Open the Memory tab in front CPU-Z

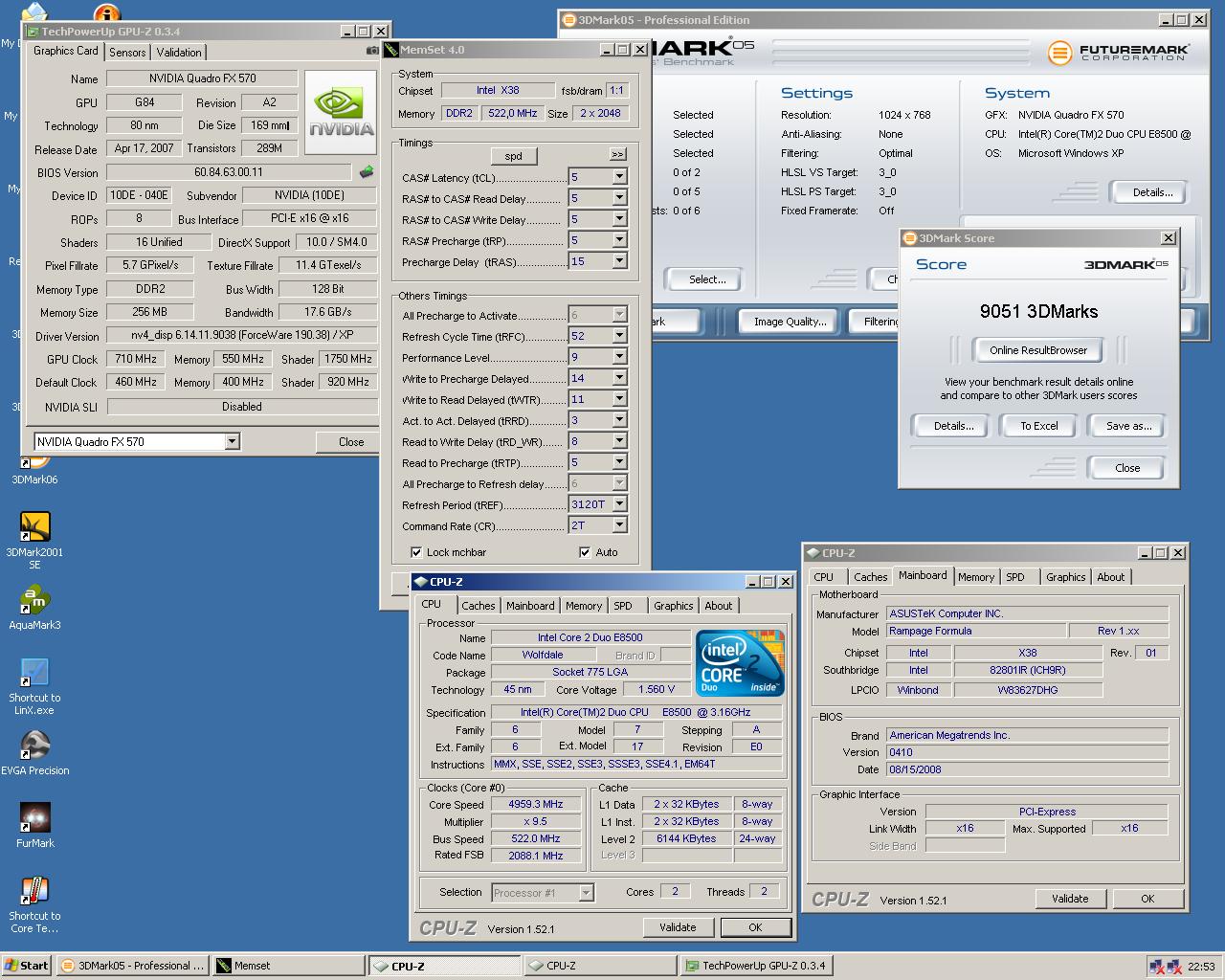coord(584,606)
